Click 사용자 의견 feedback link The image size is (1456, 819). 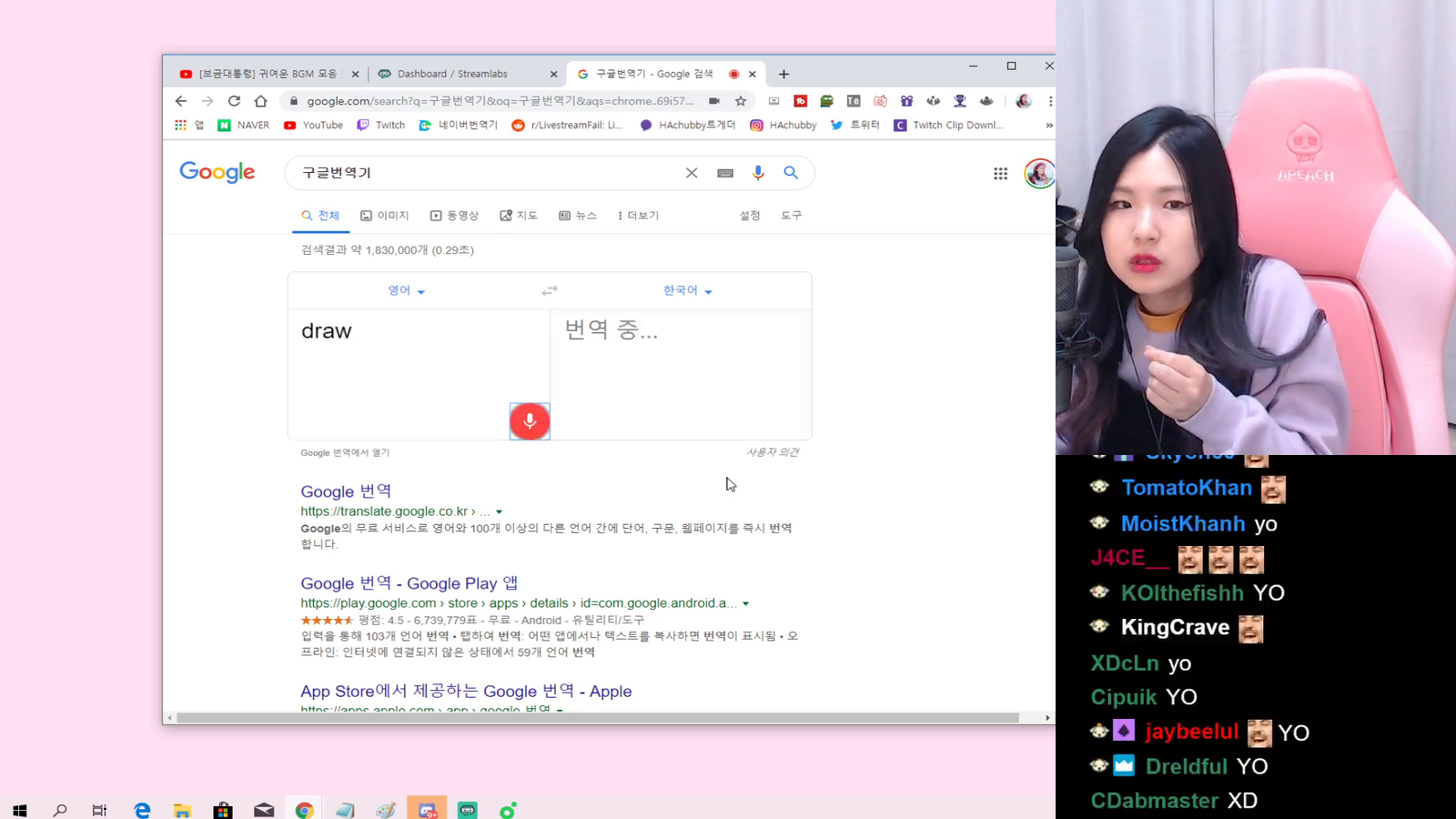[773, 452]
